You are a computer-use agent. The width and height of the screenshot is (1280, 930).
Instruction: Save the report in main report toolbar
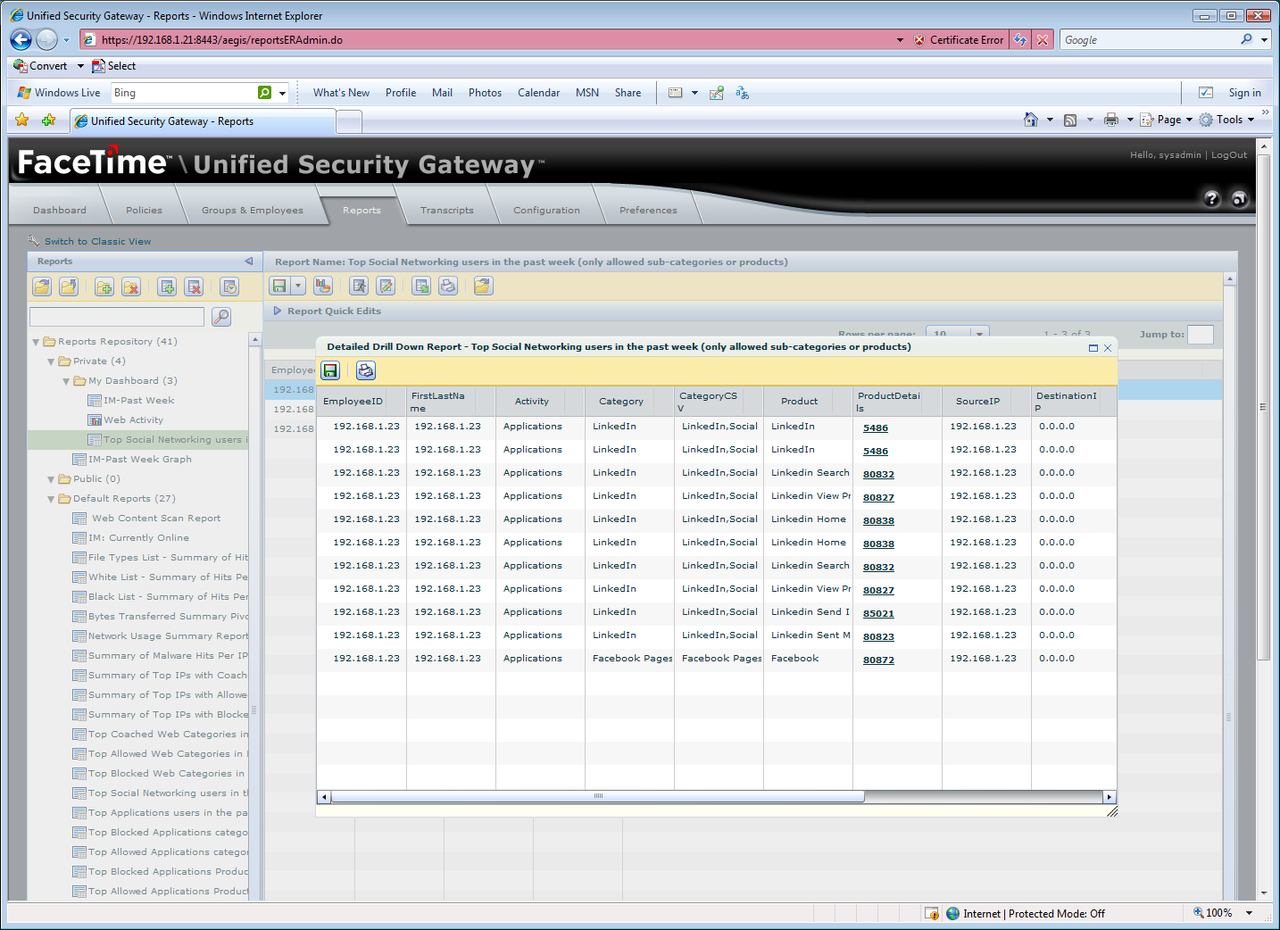280,286
